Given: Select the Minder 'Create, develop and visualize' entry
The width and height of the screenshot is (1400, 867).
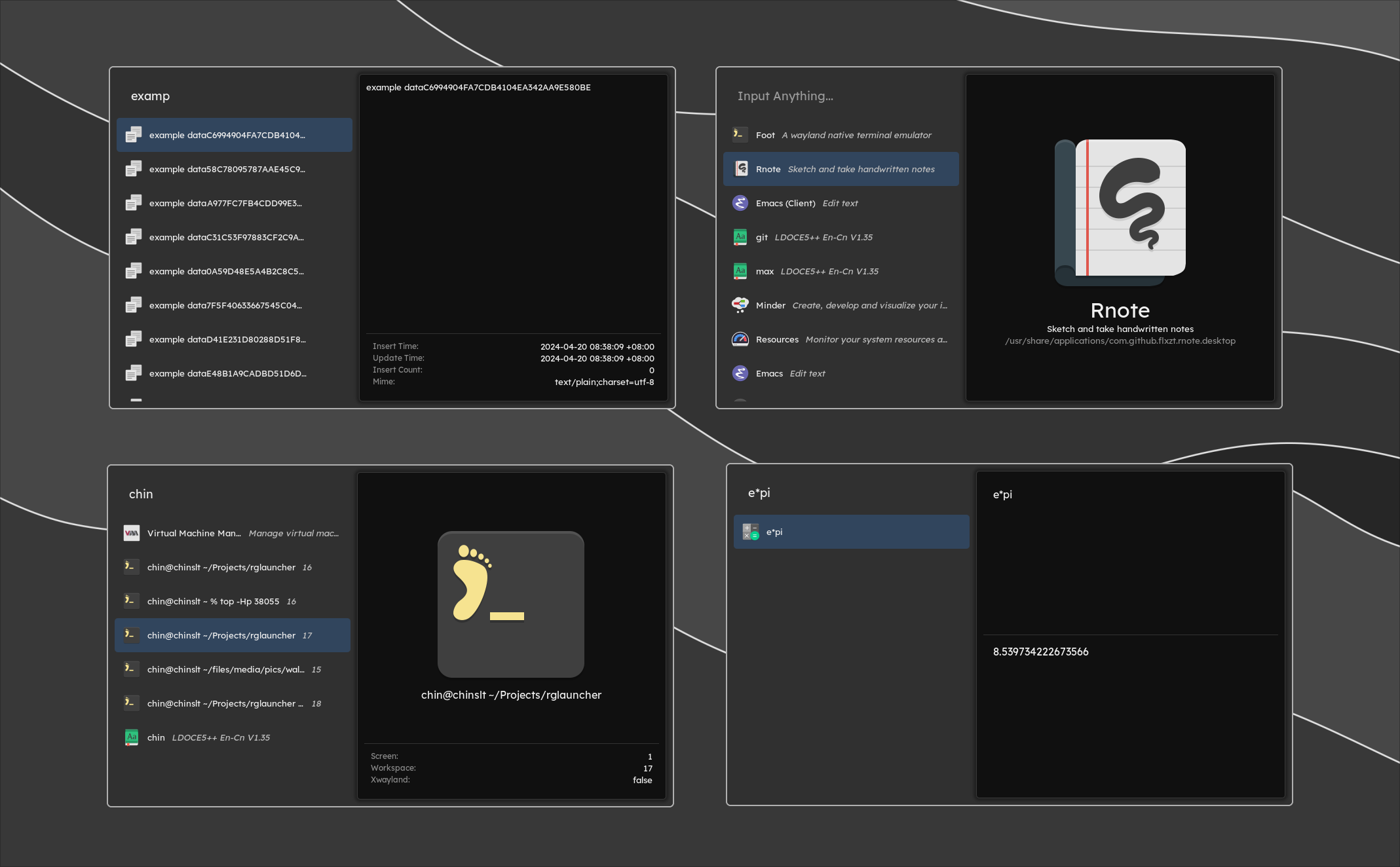Looking at the screenshot, I should (841, 305).
